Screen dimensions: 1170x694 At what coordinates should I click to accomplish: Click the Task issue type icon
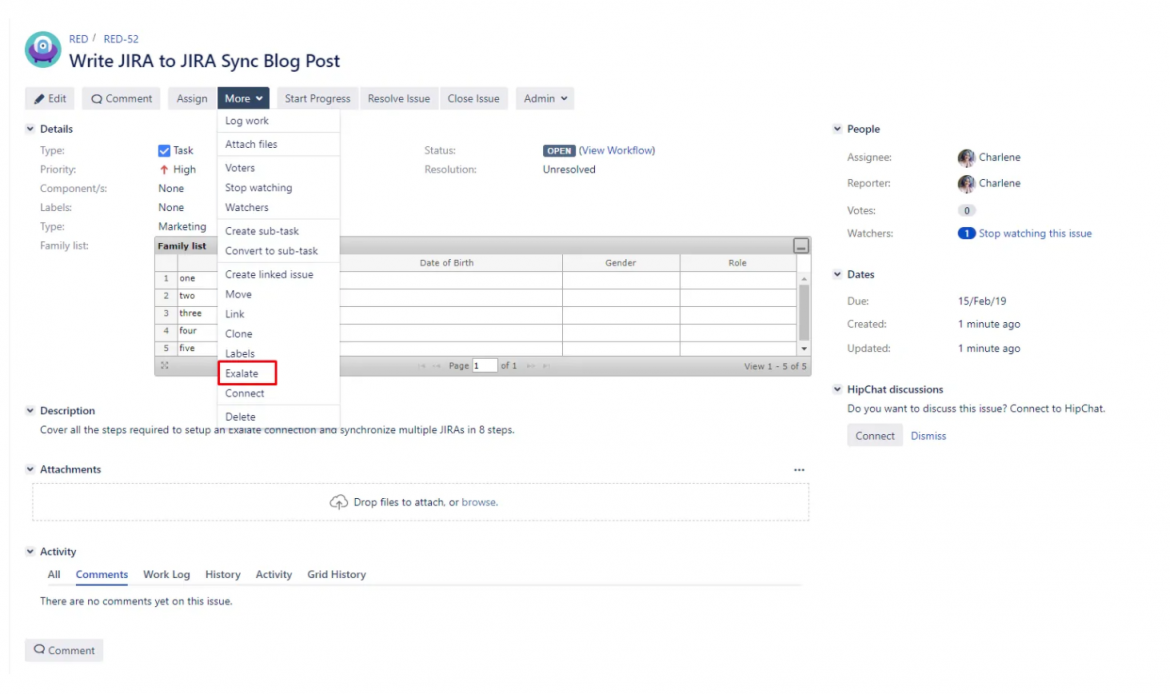tap(164, 151)
